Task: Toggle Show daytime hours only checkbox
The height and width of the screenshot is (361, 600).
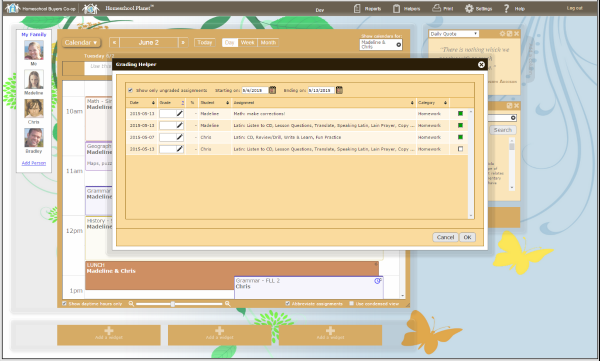Action: 64,304
